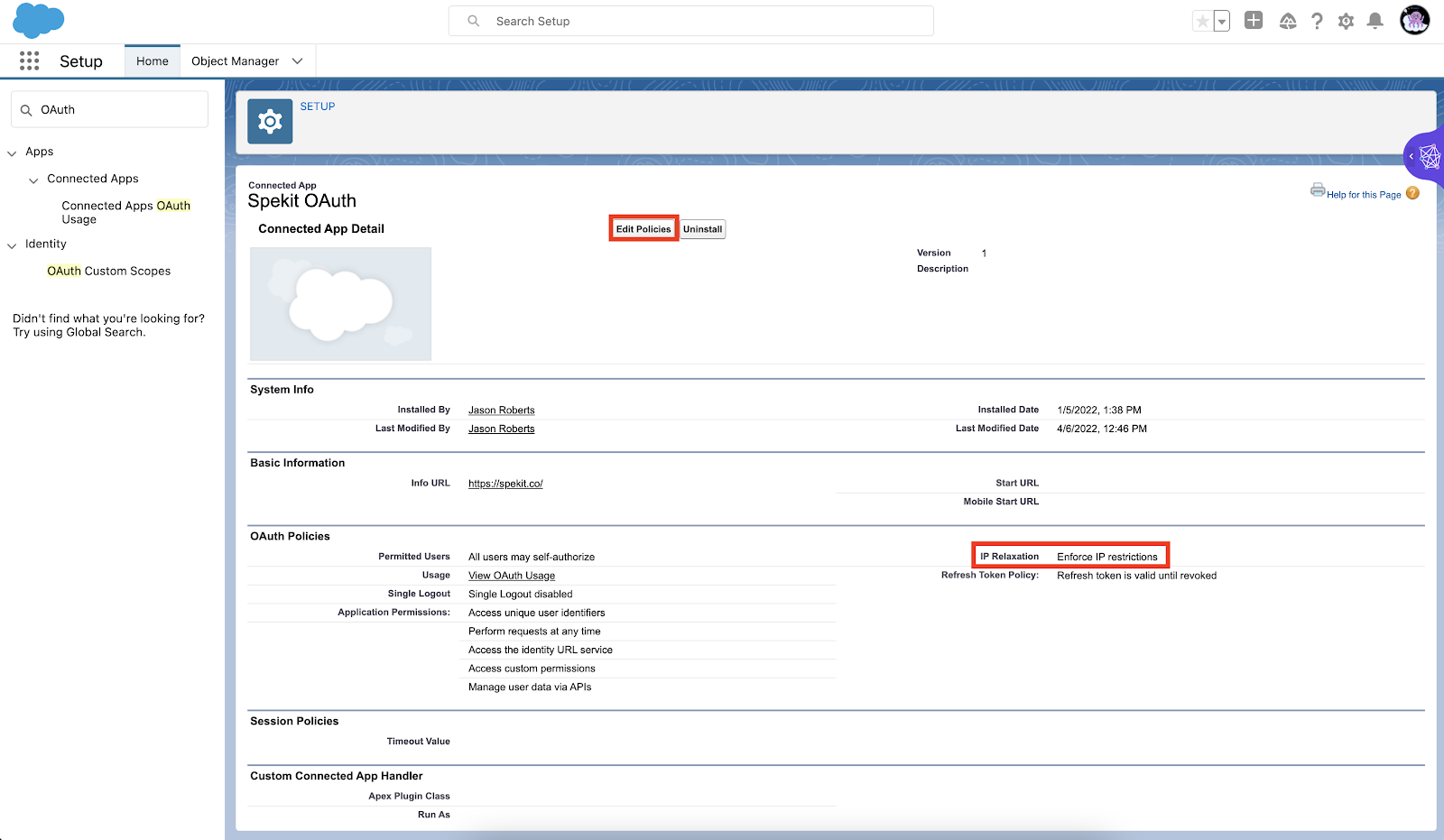Collapse the Connected Apps tree node

[x=33, y=180]
